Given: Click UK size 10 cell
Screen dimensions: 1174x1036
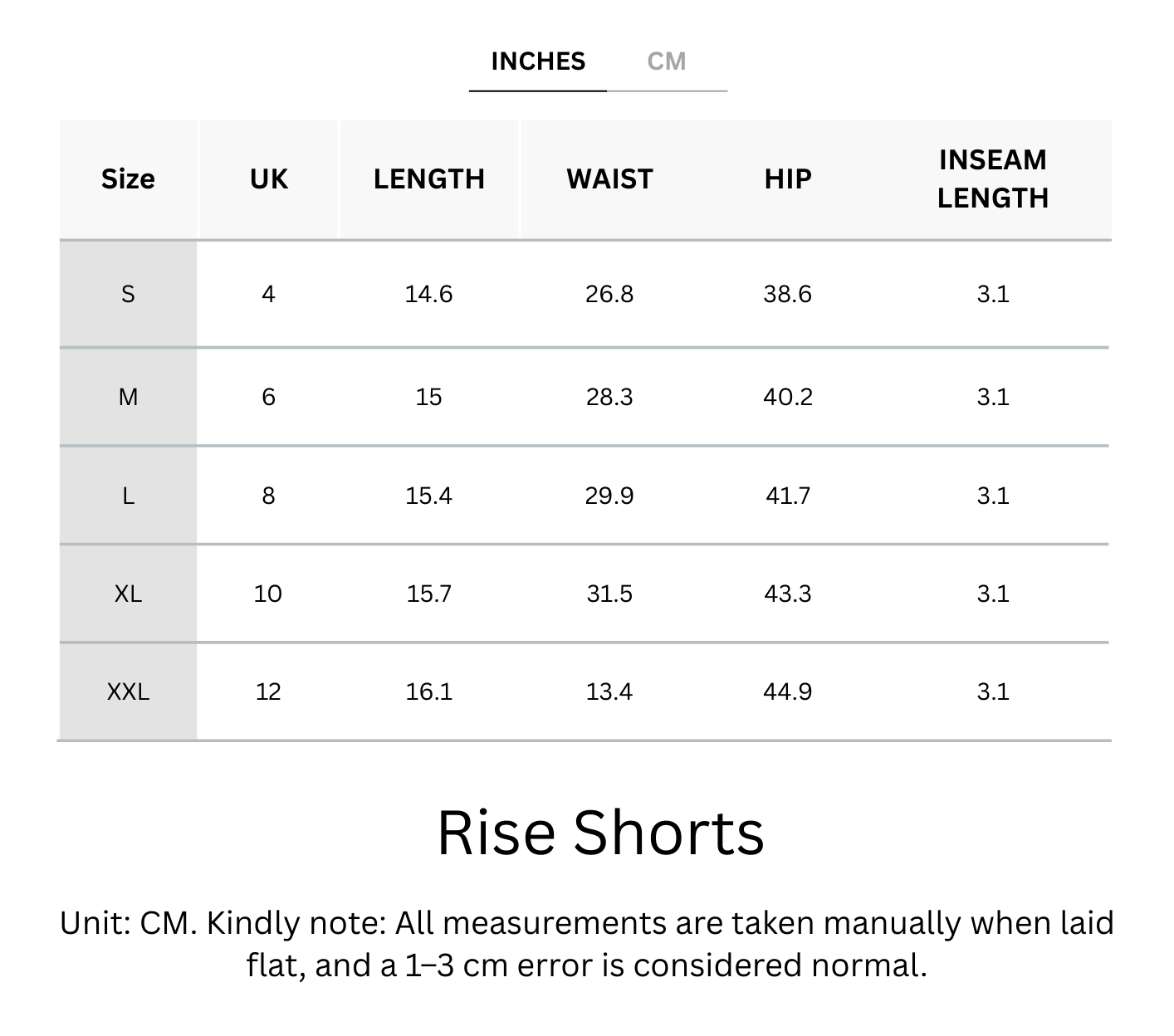Looking at the screenshot, I should [268, 594].
